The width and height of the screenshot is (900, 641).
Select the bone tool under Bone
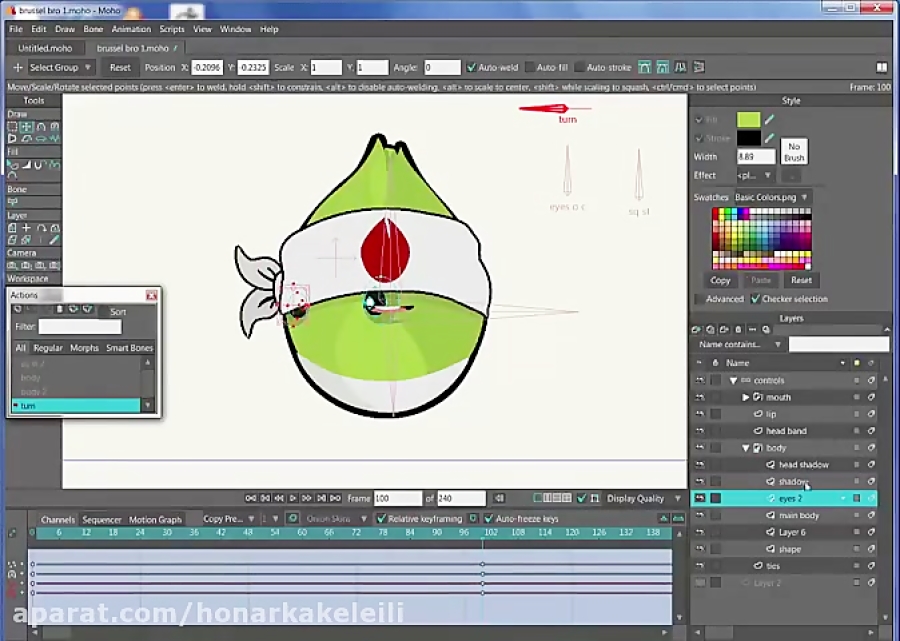[13, 201]
